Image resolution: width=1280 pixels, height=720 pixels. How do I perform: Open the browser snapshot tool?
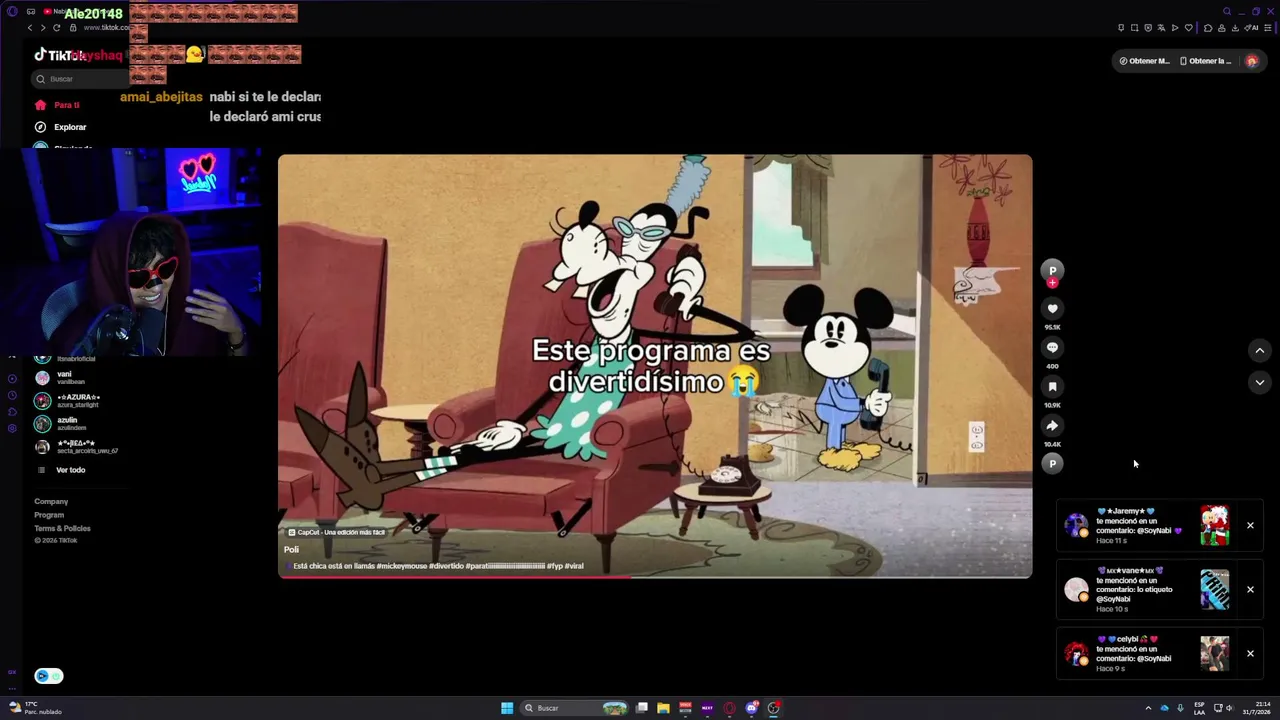click(1134, 28)
